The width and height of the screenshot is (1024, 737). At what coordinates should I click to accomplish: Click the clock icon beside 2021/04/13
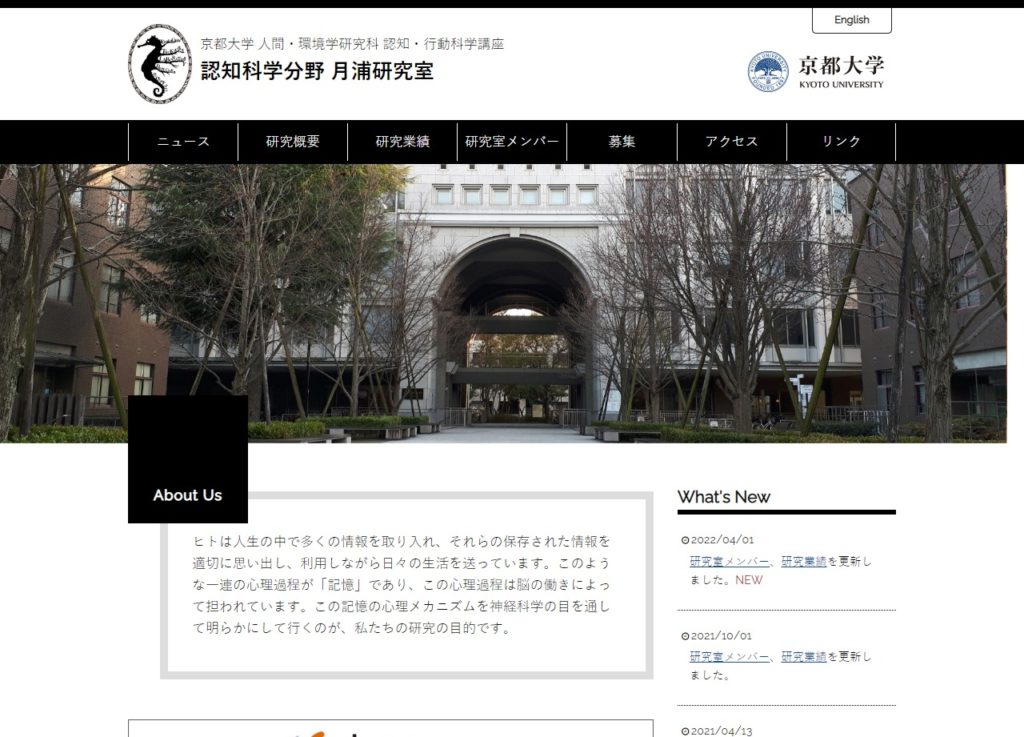coord(685,731)
